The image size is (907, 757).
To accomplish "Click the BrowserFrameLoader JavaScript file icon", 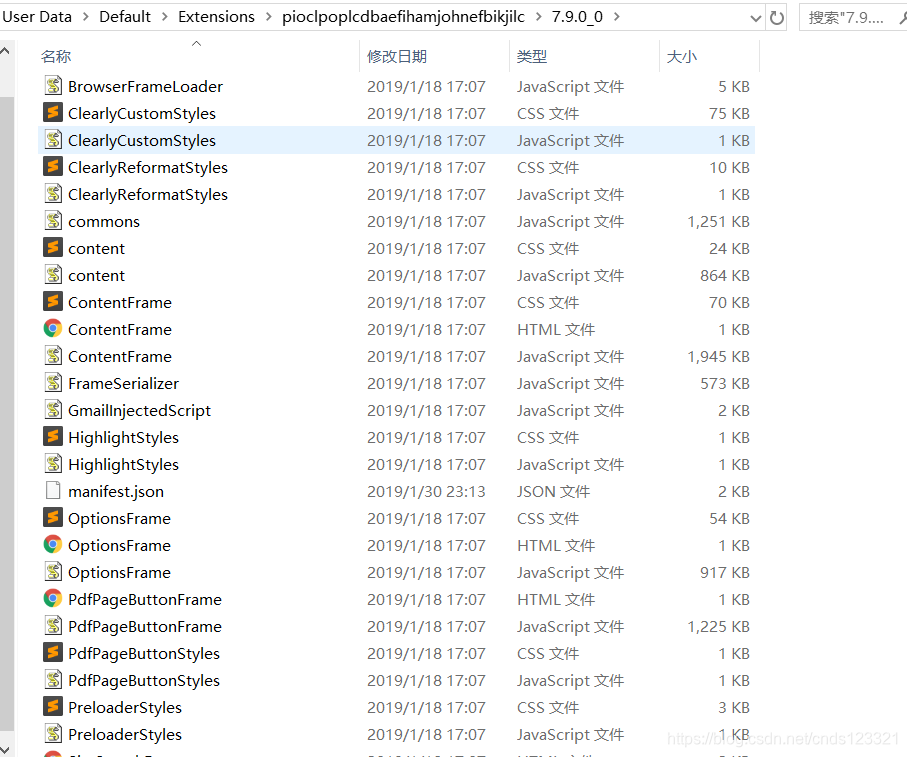I will [53, 86].
